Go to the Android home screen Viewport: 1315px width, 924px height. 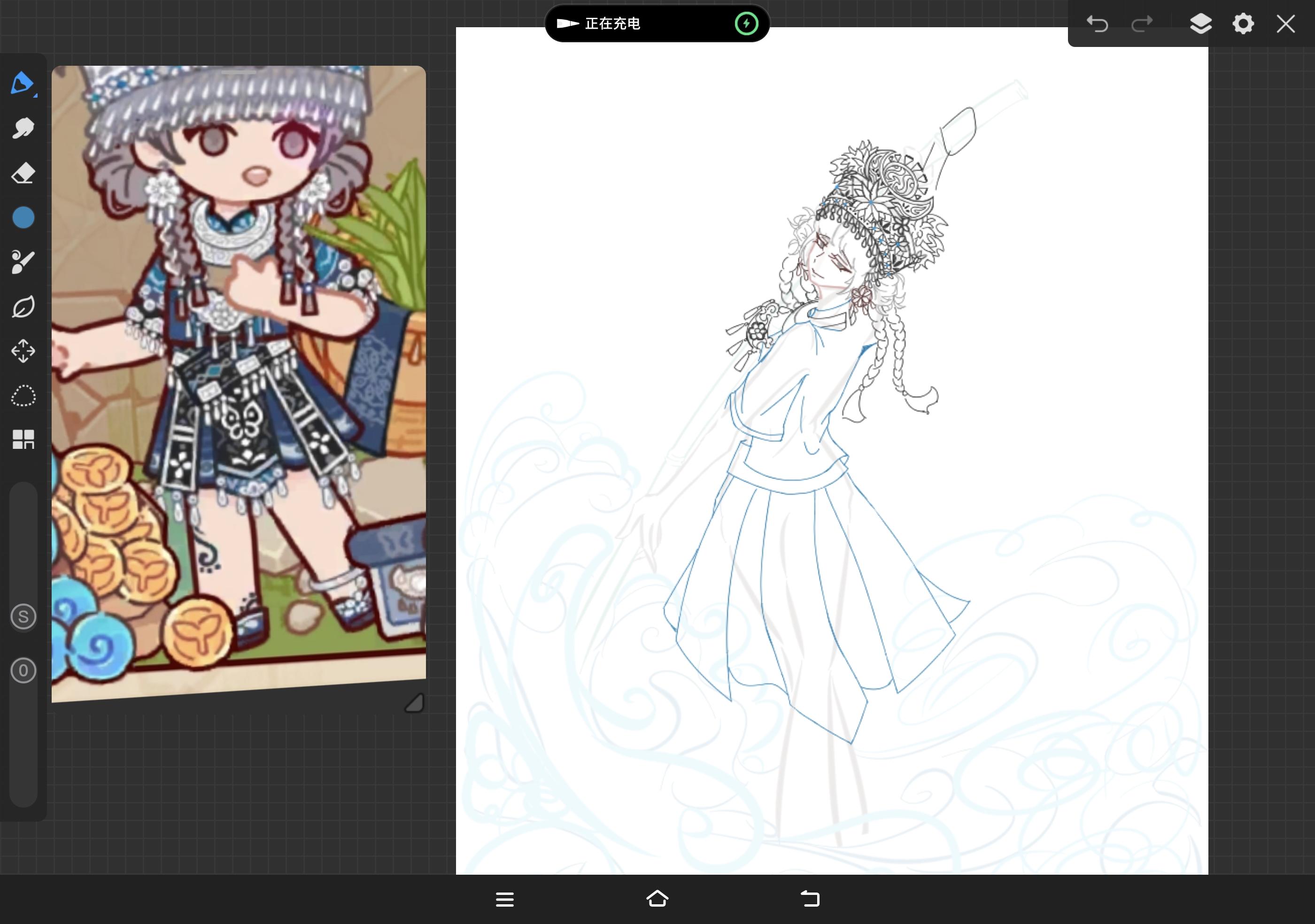point(657,899)
